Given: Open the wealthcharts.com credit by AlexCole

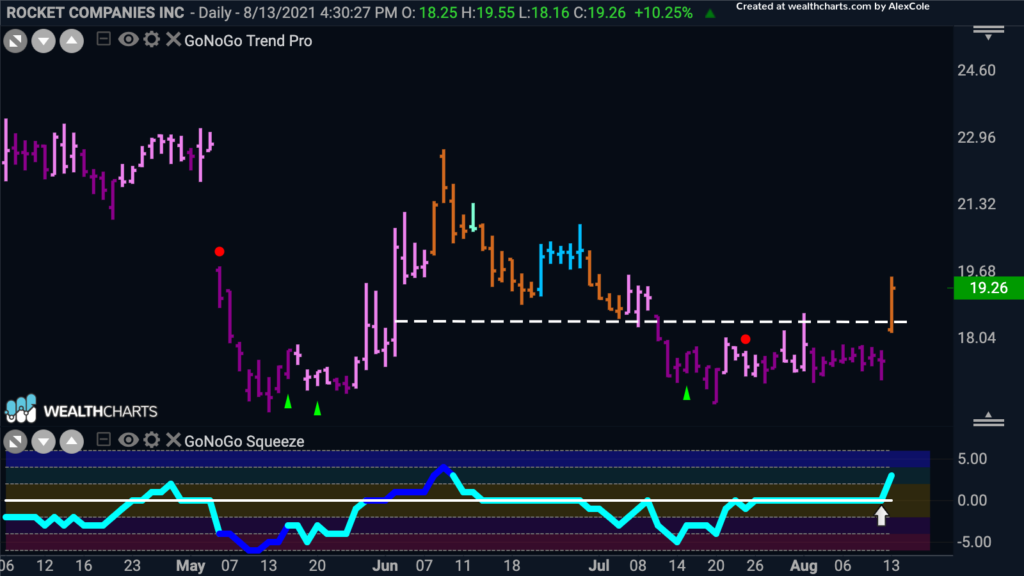Looking at the screenshot, I should point(833,7).
